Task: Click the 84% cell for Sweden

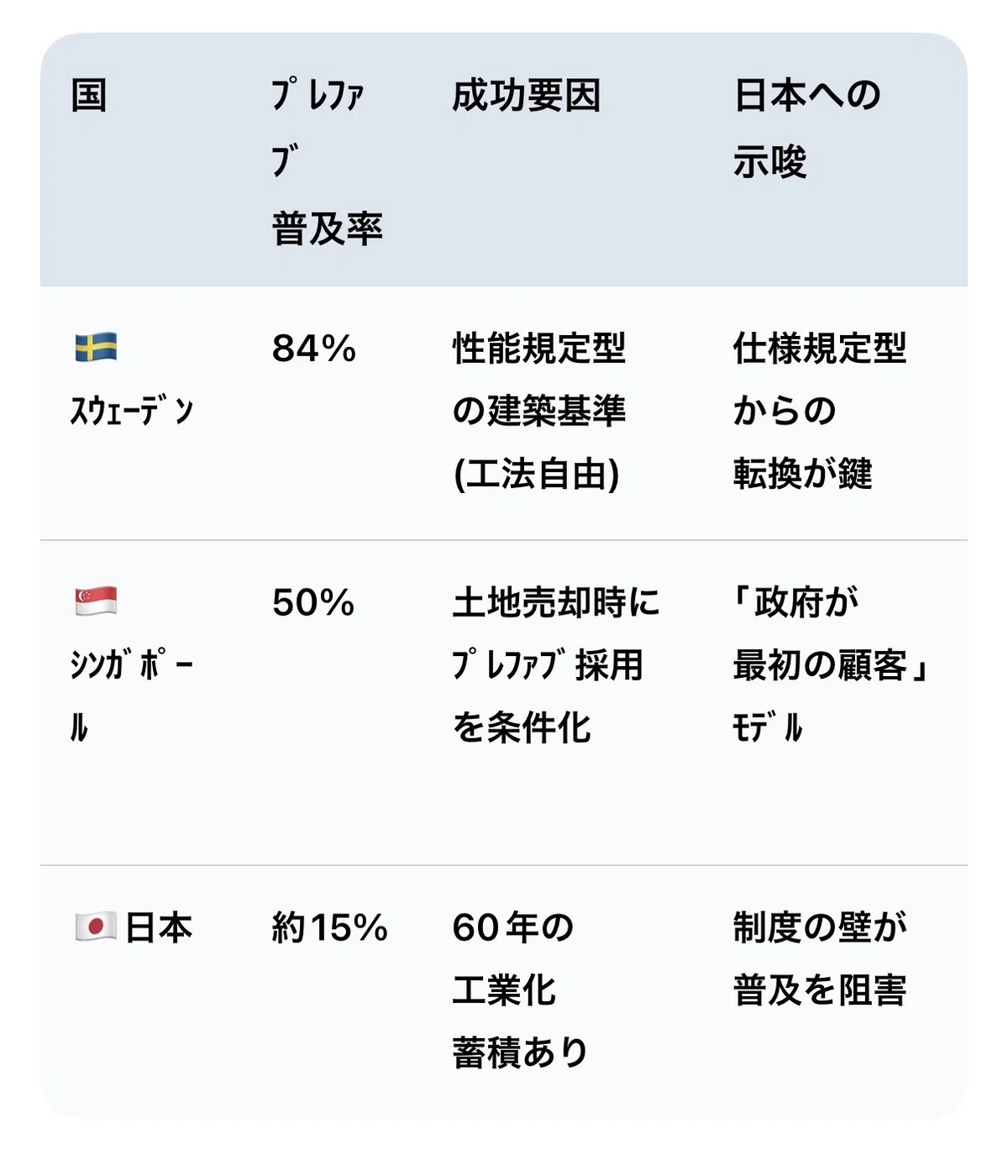Action: [x=314, y=348]
